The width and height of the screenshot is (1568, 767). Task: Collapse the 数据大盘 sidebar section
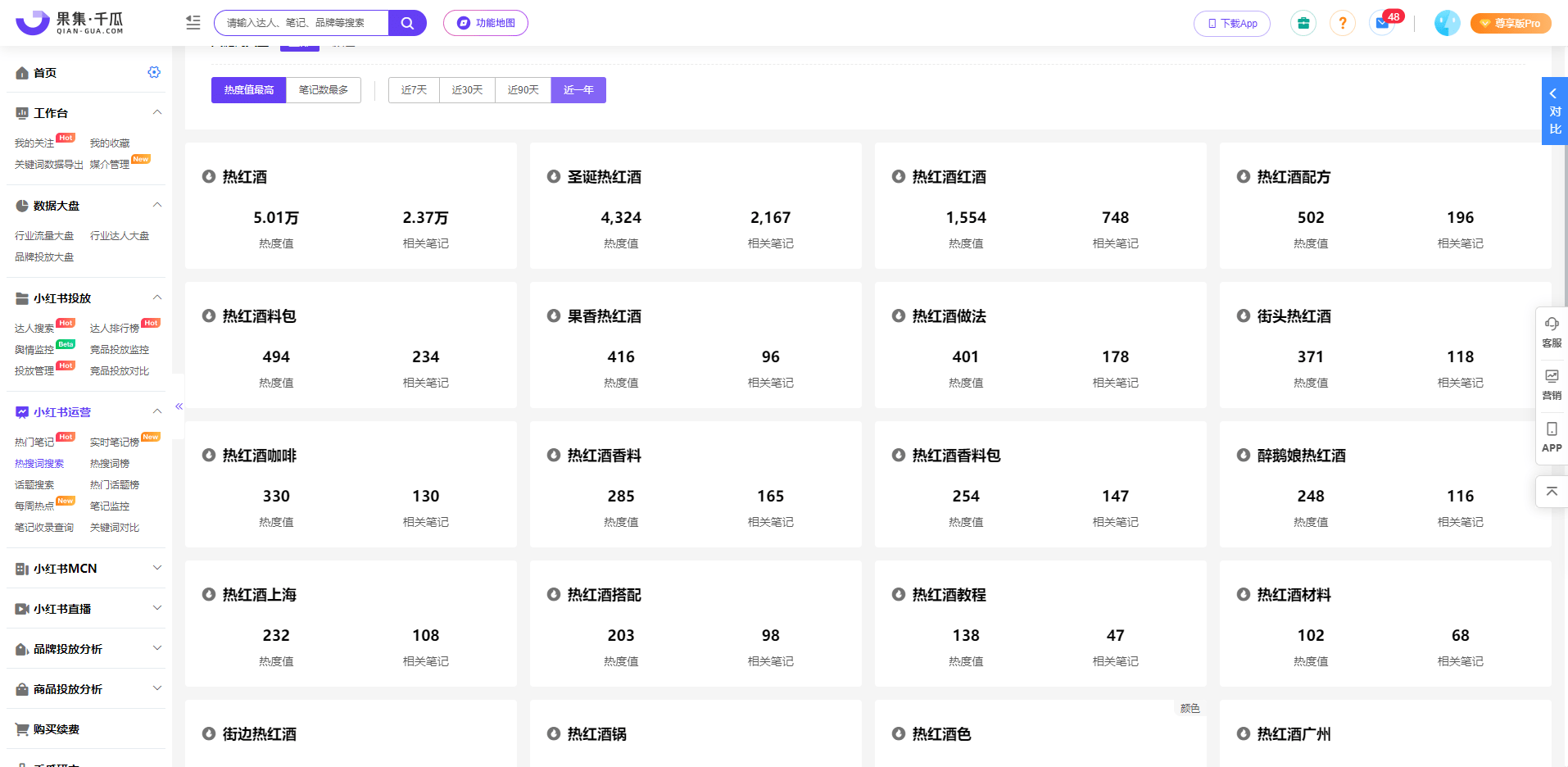[x=157, y=205]
